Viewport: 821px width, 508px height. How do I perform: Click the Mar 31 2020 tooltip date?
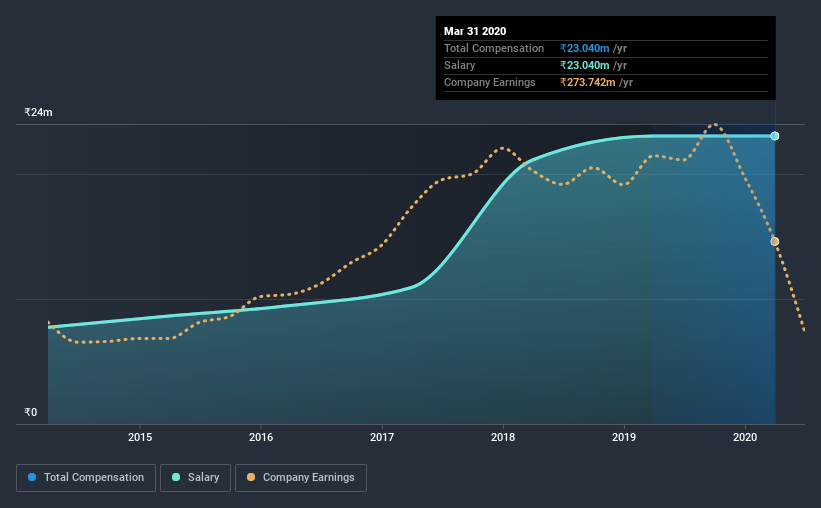pos(475,31)
